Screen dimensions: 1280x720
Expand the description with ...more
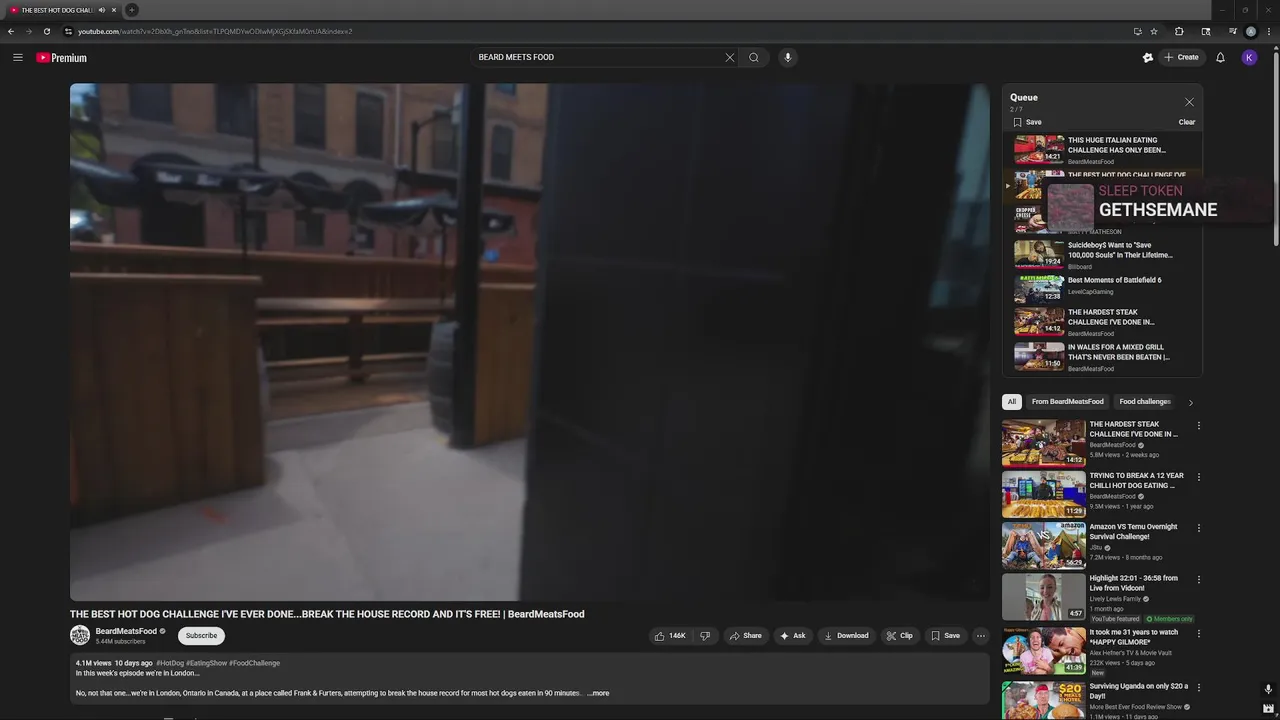tap(598, 693)
